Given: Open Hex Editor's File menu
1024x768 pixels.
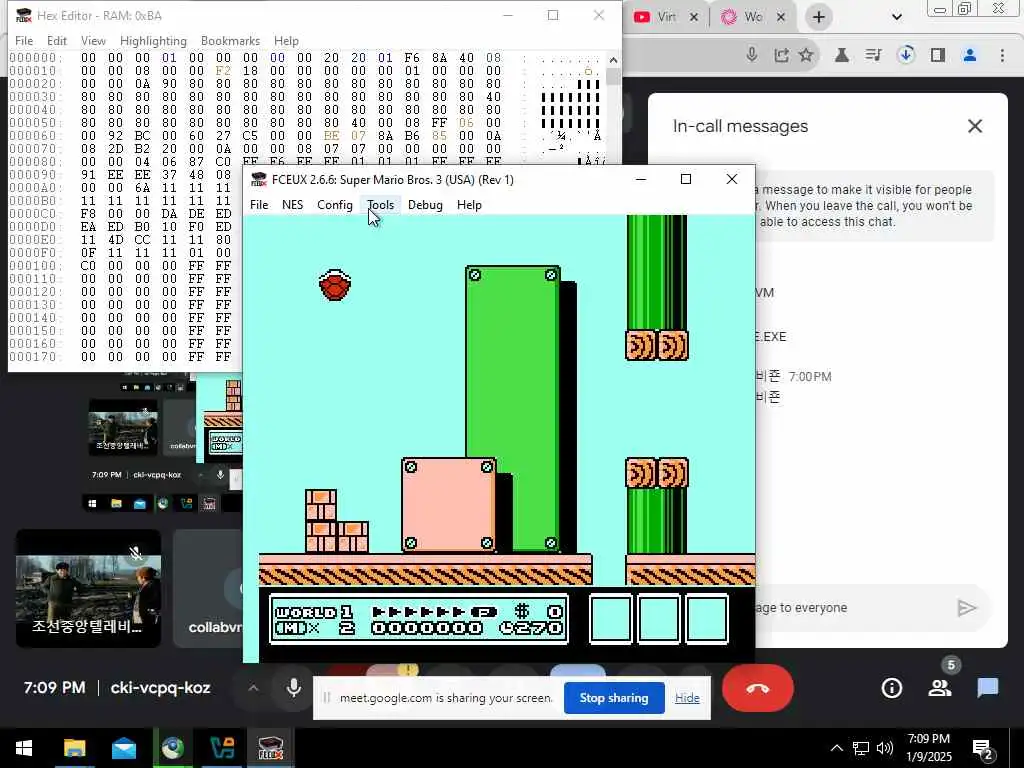Looking at the screenshot, I should point(24,40).
